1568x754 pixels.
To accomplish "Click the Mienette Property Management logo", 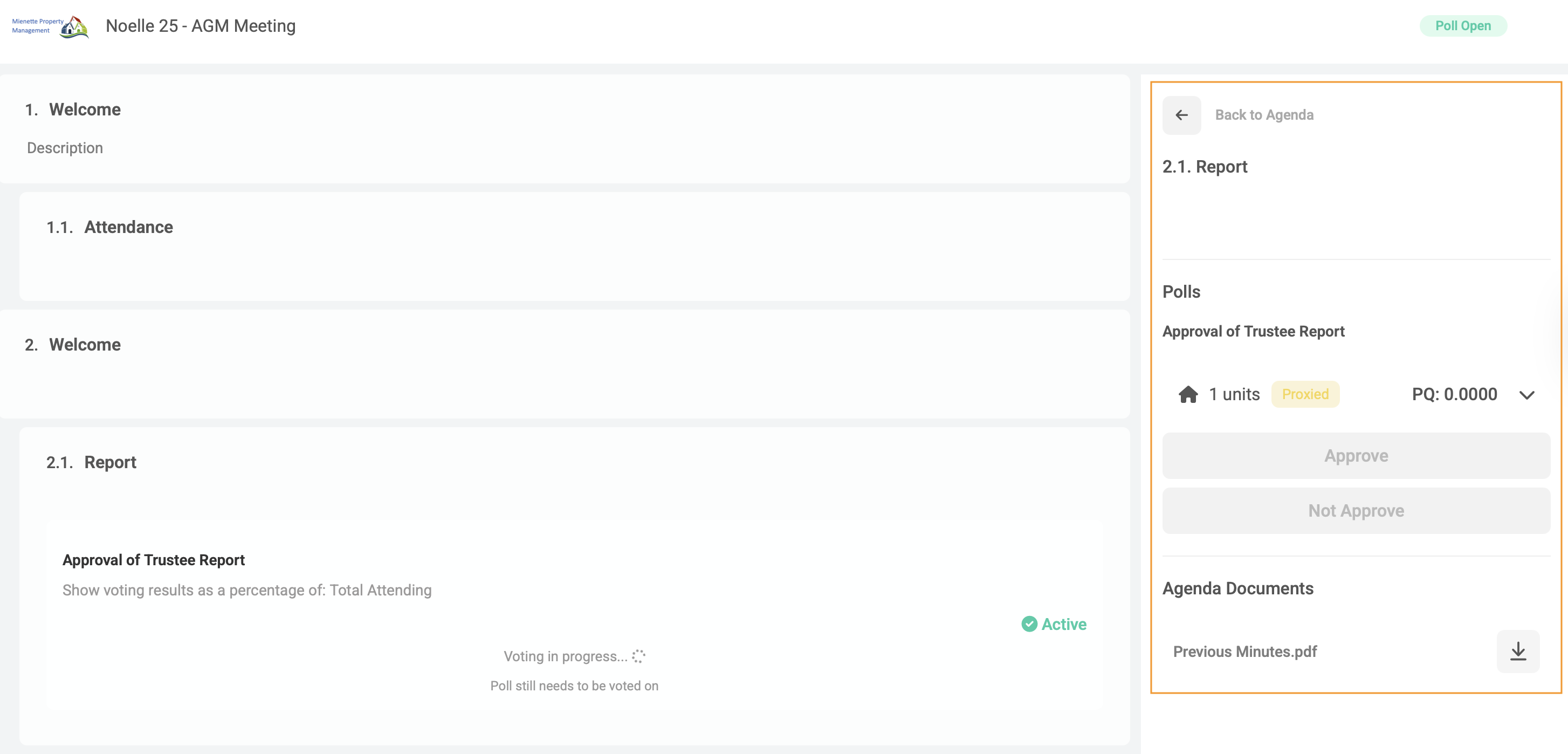I will 51,26.
